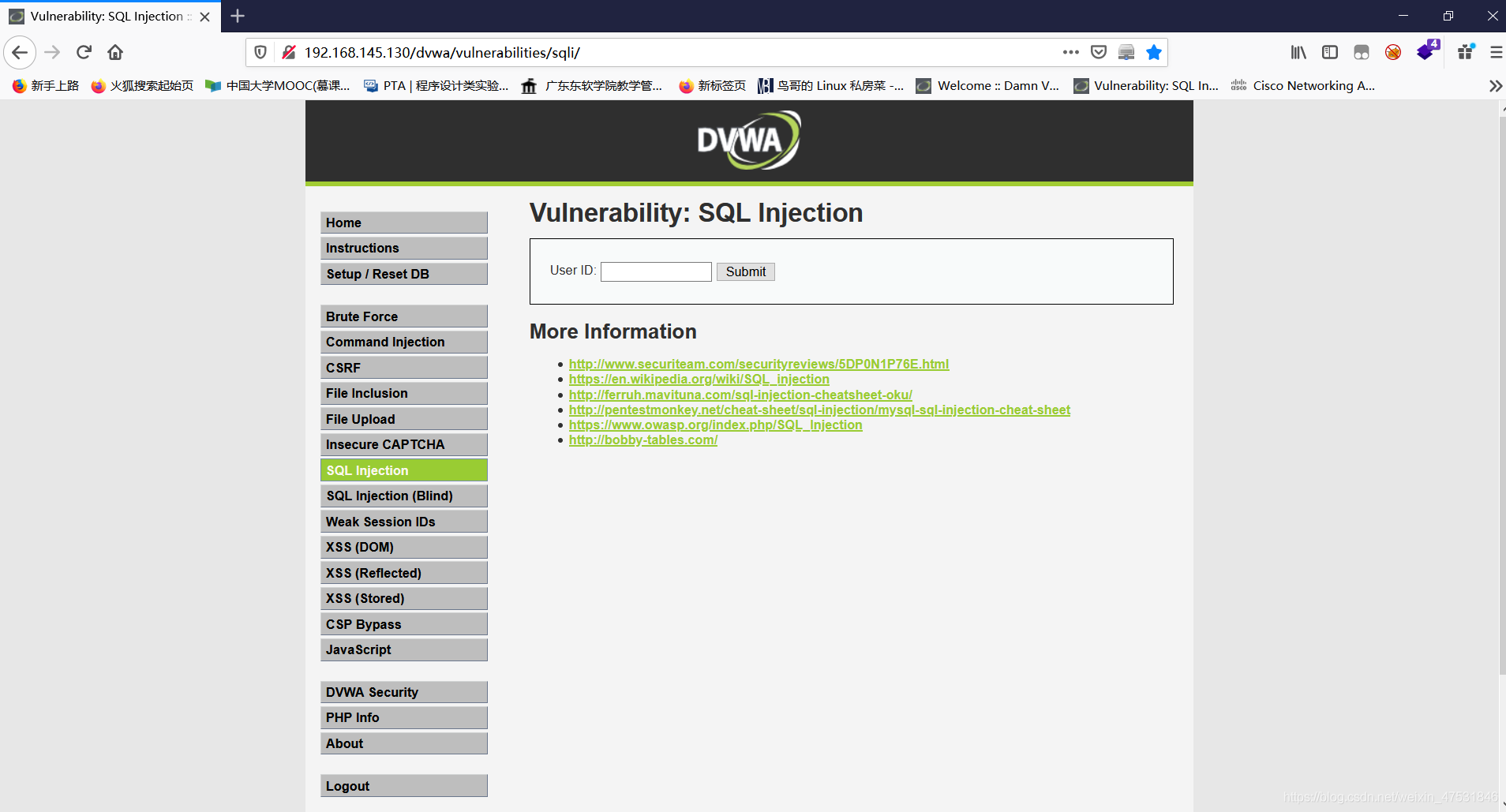Click the orange blocked-circle extension icon
1506x812 pixels.
click(1393, 53)
